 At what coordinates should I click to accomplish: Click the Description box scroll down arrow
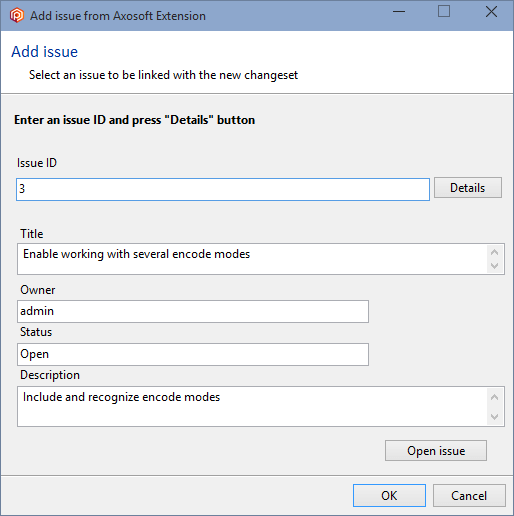point(495,417)
